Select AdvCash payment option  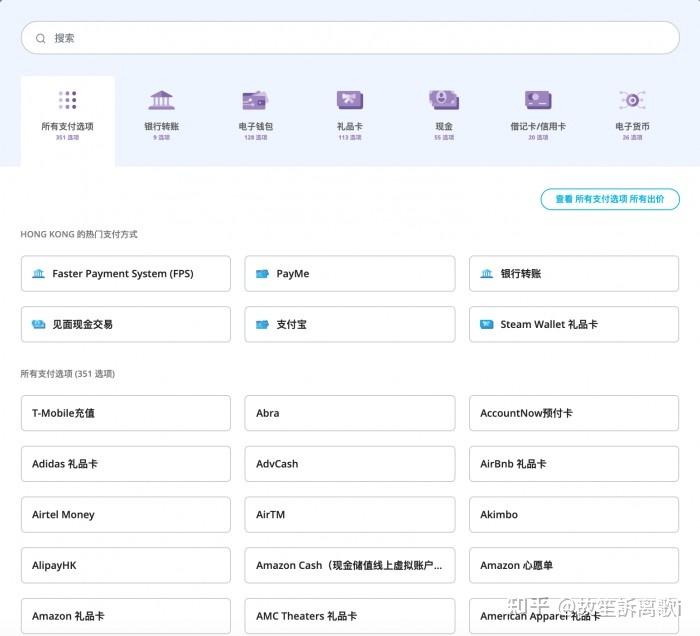(350, 464)
